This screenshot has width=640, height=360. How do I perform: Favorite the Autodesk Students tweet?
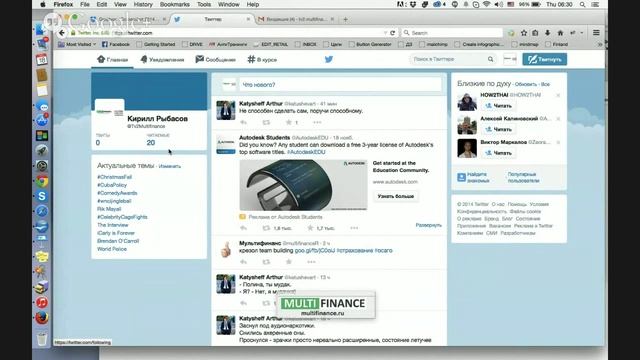(310, 228)
